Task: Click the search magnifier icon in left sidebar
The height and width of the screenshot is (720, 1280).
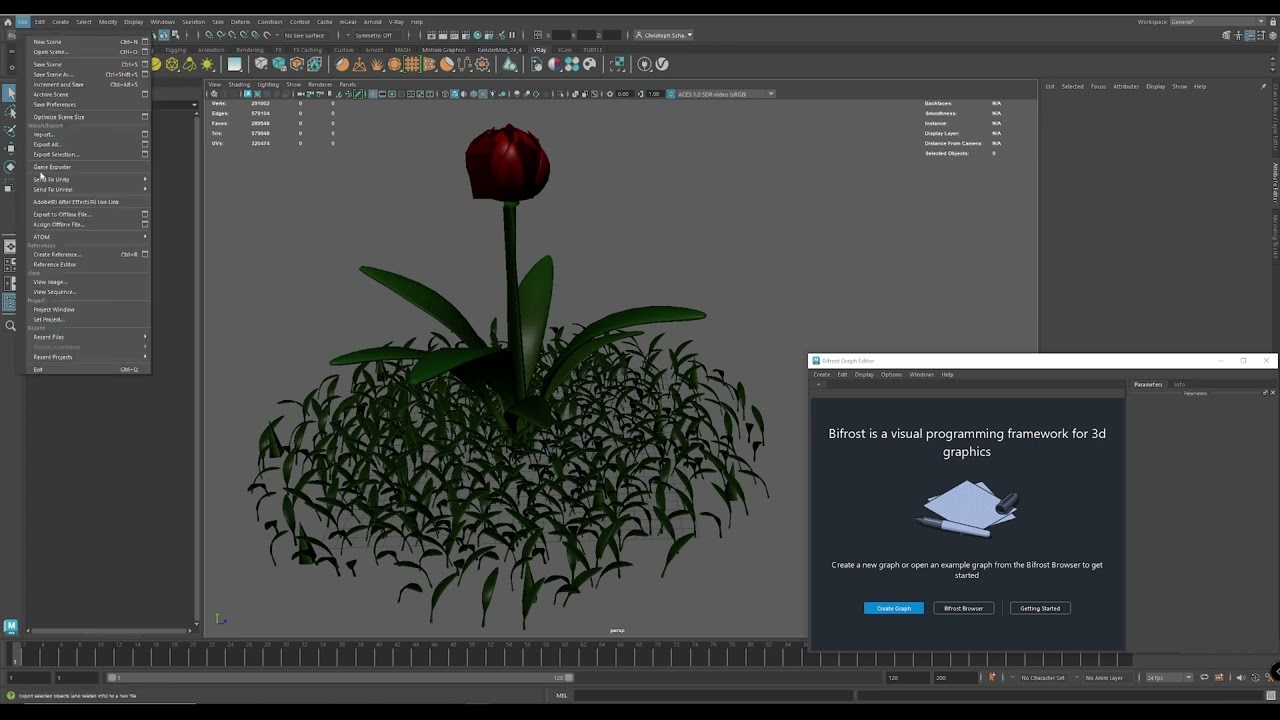Action: tap(11, 326)
